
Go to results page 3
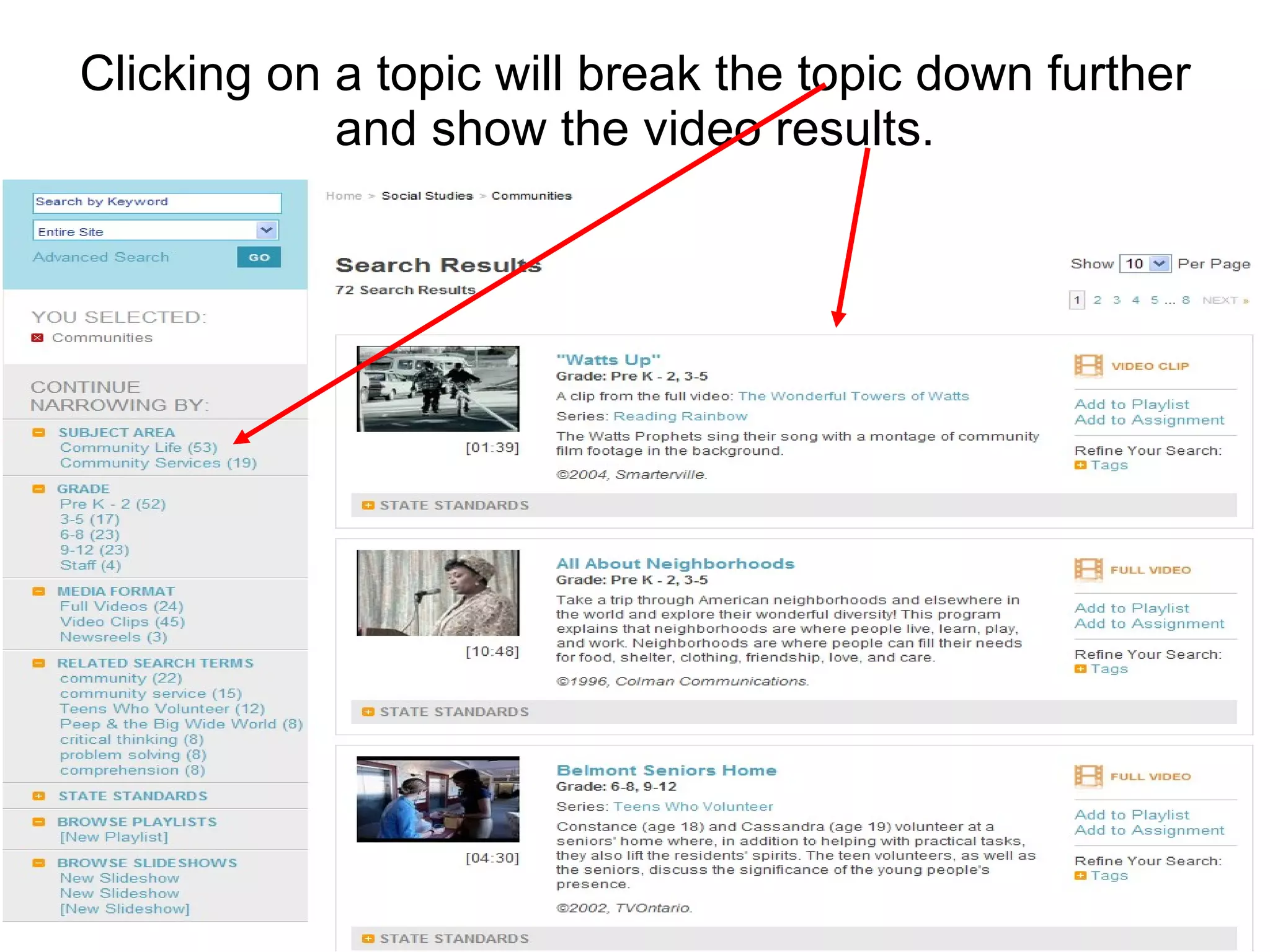coord(1116,300)
